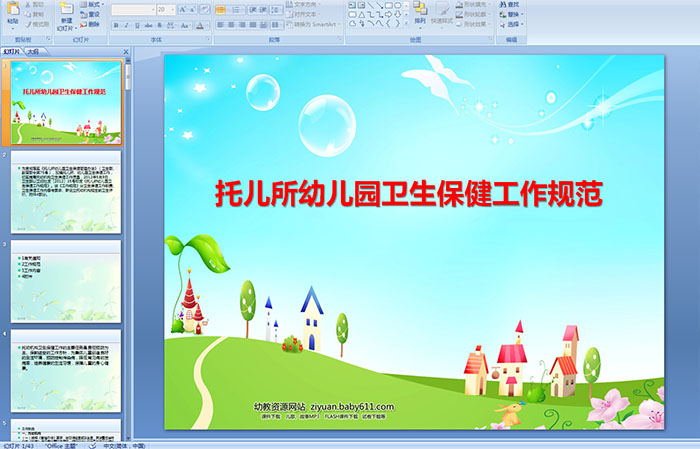Screen dimensions: 700x449
Task: Toggle Center alignment
Action: click(x=231, y=25)
